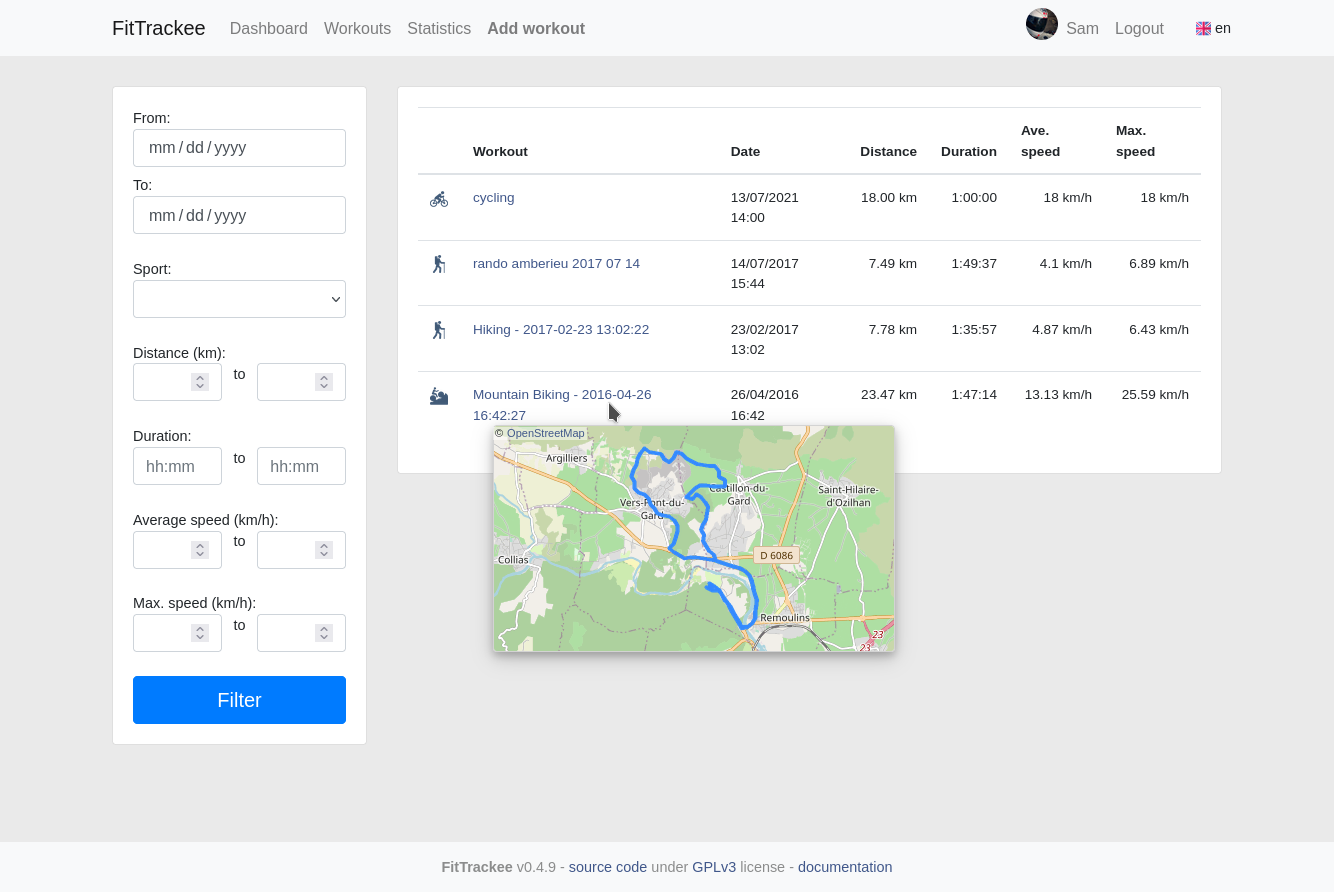Click the maximum average speed stepper arrows

pos(324,550)
